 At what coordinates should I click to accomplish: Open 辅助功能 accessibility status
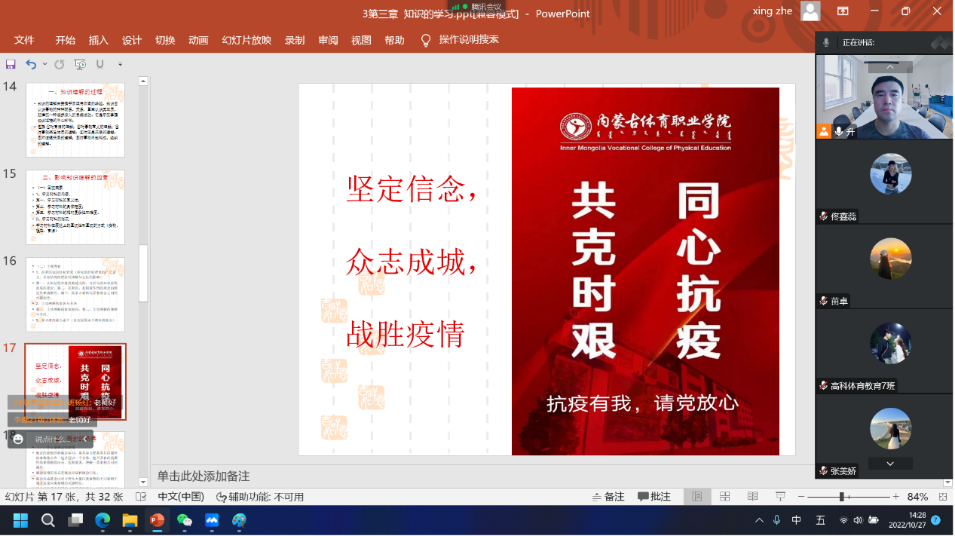pyautogui.click(x=260, y=497)
